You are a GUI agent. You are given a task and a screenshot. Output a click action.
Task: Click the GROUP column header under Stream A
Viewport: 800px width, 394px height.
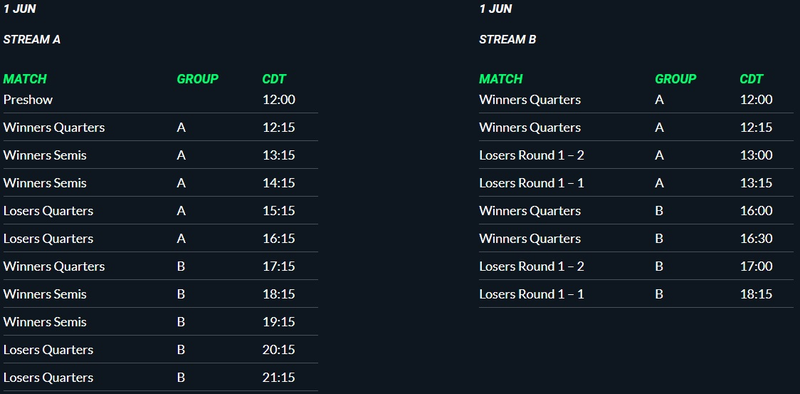pos(197,79)
